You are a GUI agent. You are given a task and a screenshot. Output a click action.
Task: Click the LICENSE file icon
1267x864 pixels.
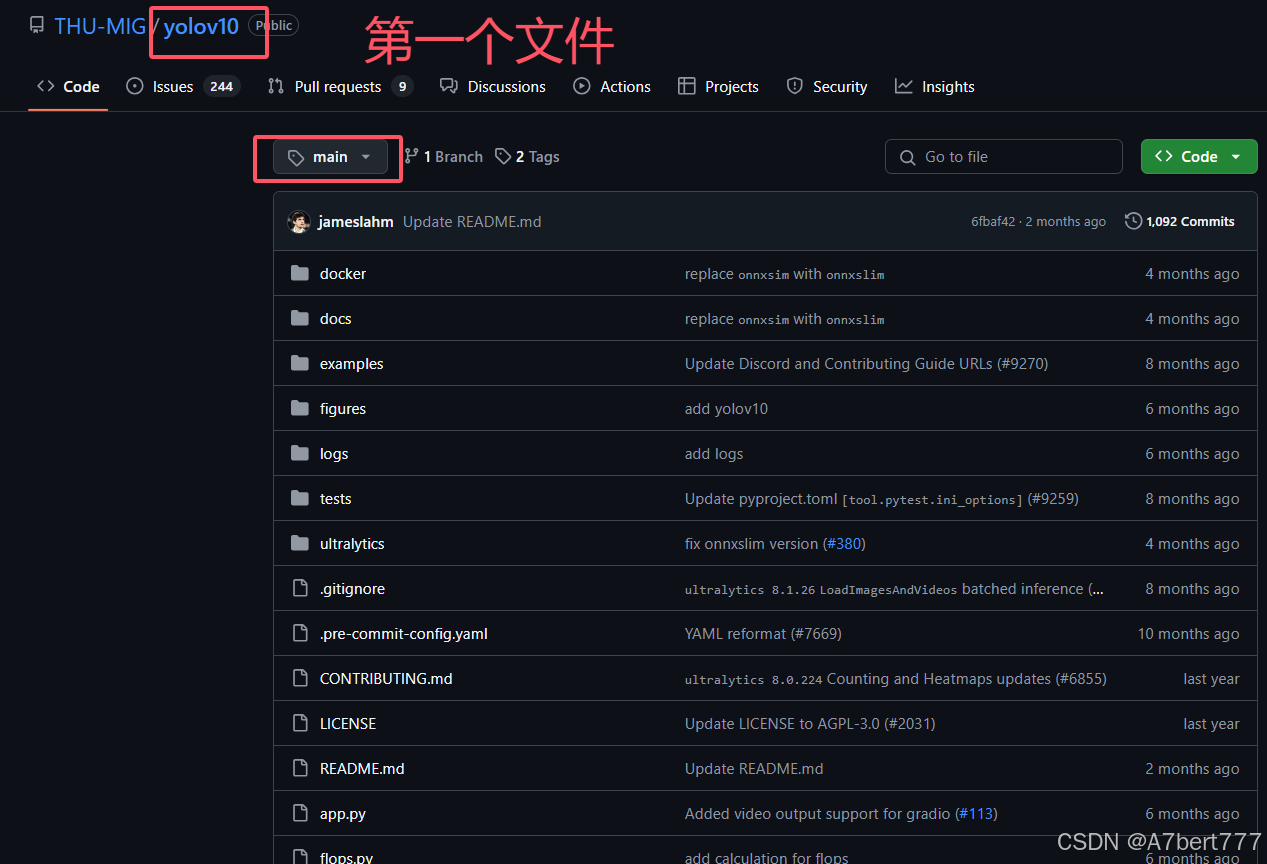click(299, 723)
